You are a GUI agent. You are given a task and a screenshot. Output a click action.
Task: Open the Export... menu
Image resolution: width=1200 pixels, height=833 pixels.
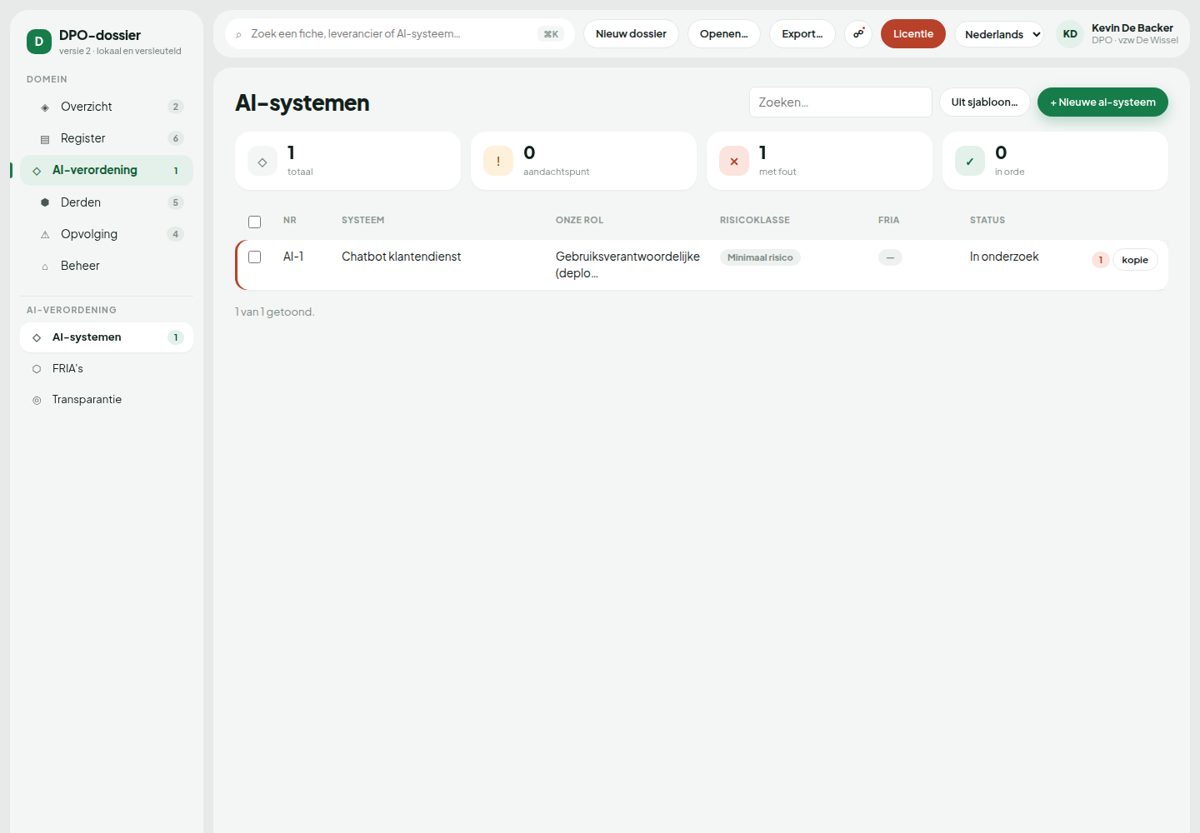click(802, 34)
